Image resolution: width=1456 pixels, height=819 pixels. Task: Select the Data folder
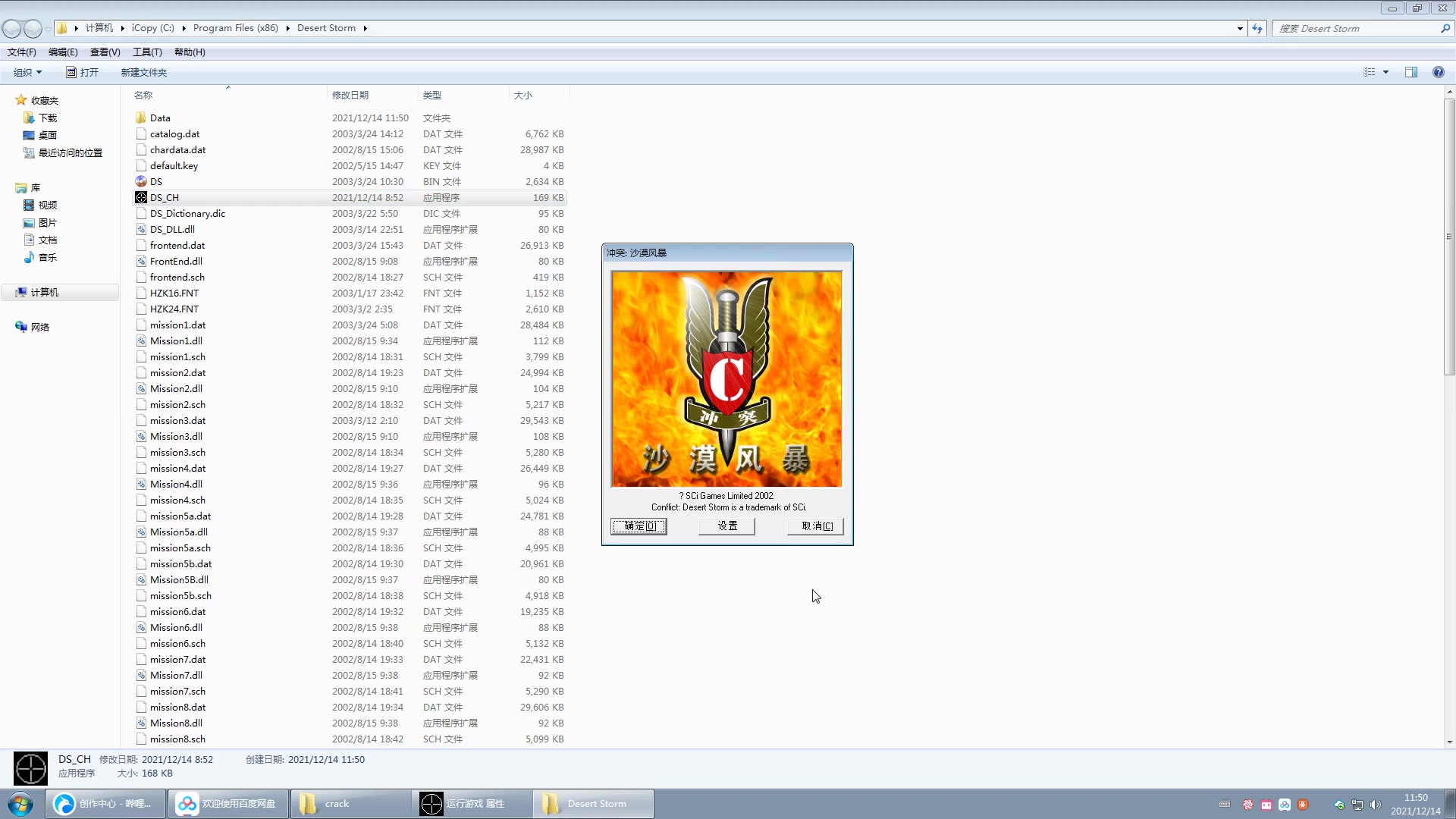tap(160, 117)
